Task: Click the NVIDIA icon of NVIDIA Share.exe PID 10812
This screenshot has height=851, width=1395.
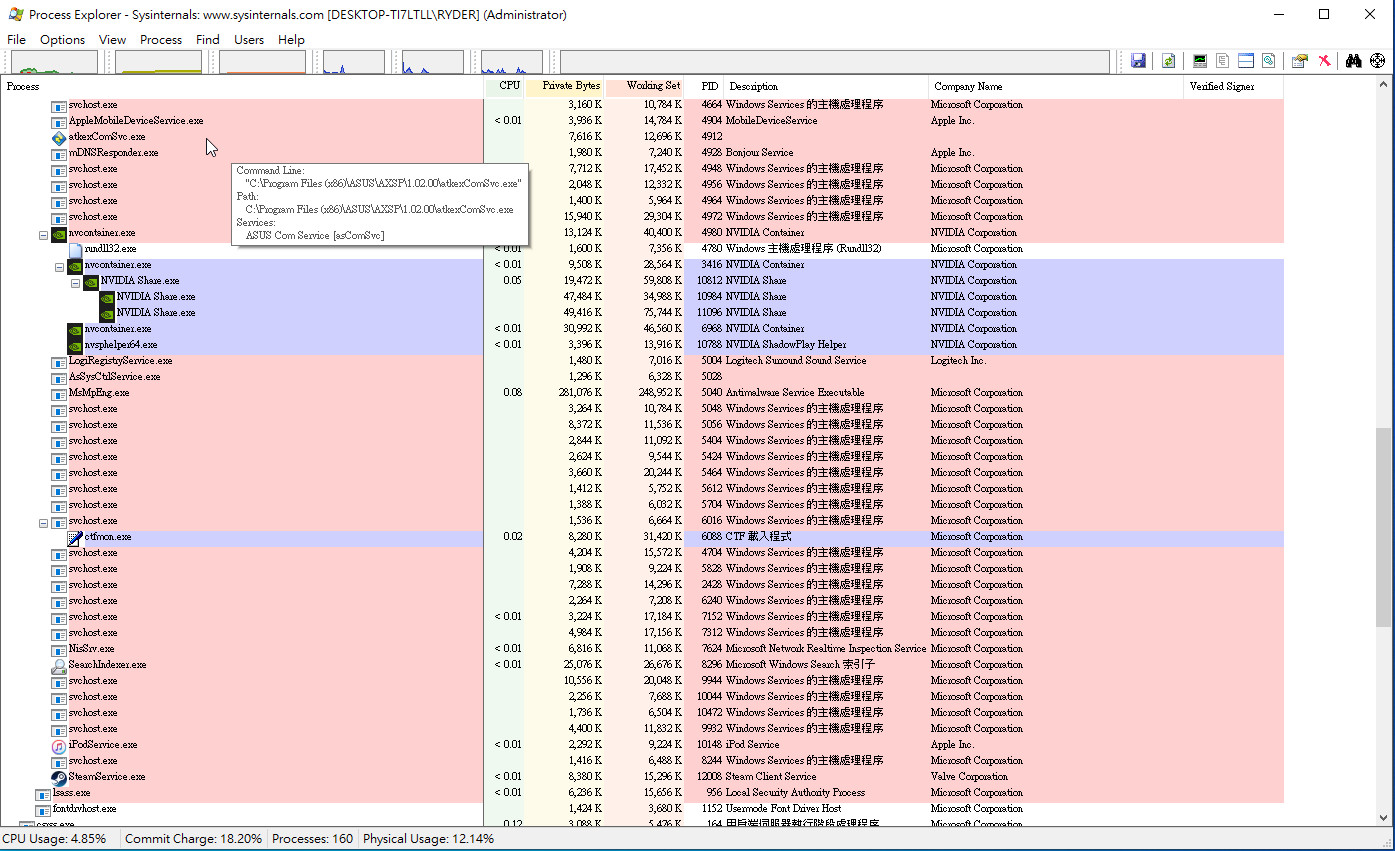Action: coord(91,281)
